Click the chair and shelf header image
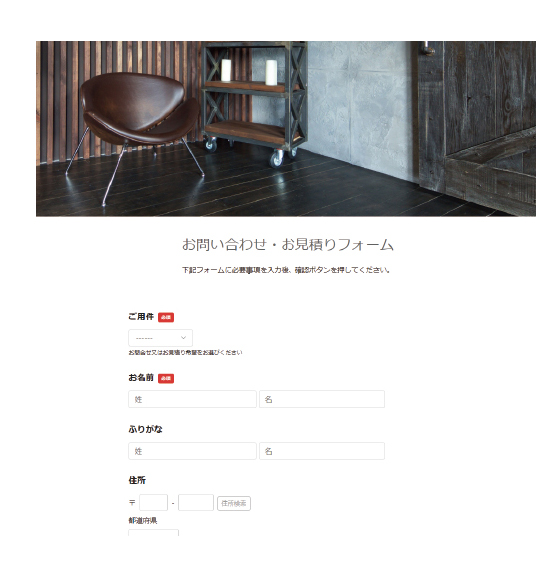Viewport: 536px width, 566px height. tap(286, 129)
